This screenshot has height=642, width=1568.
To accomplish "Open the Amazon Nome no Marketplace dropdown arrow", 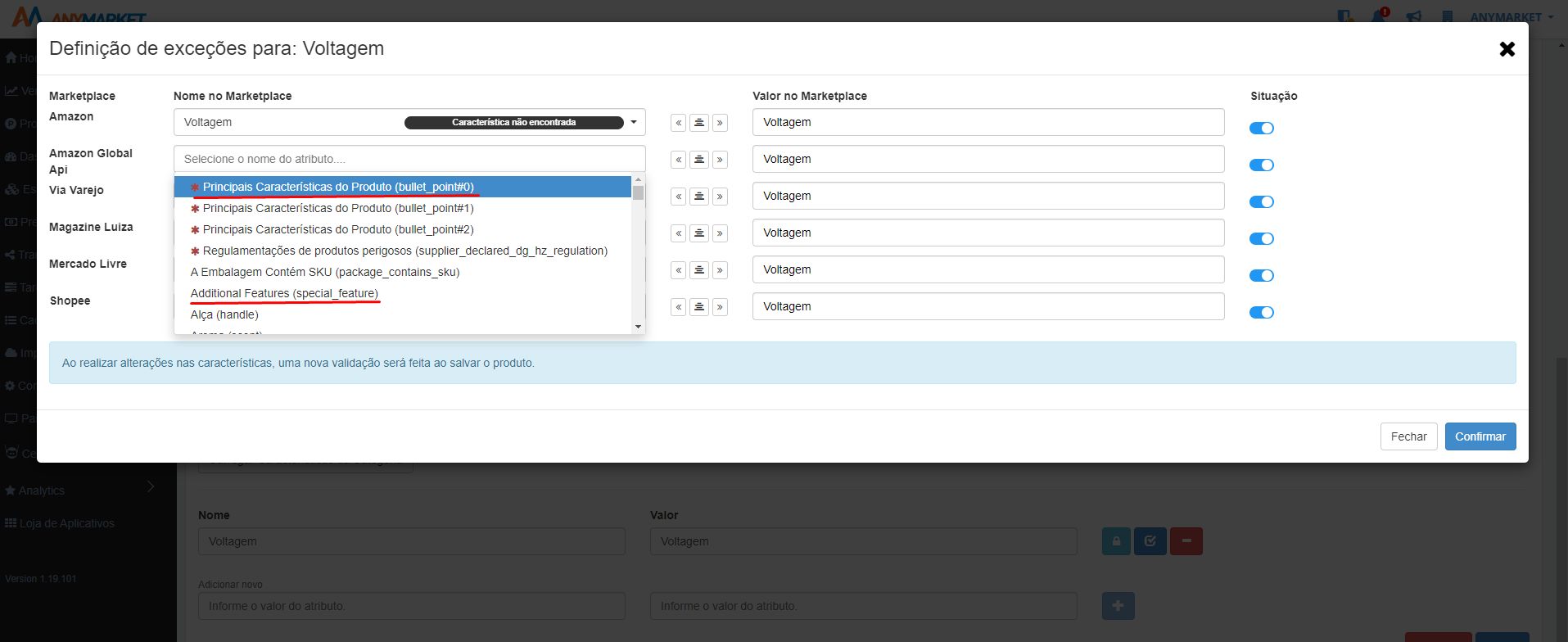I will coord(634,122).
